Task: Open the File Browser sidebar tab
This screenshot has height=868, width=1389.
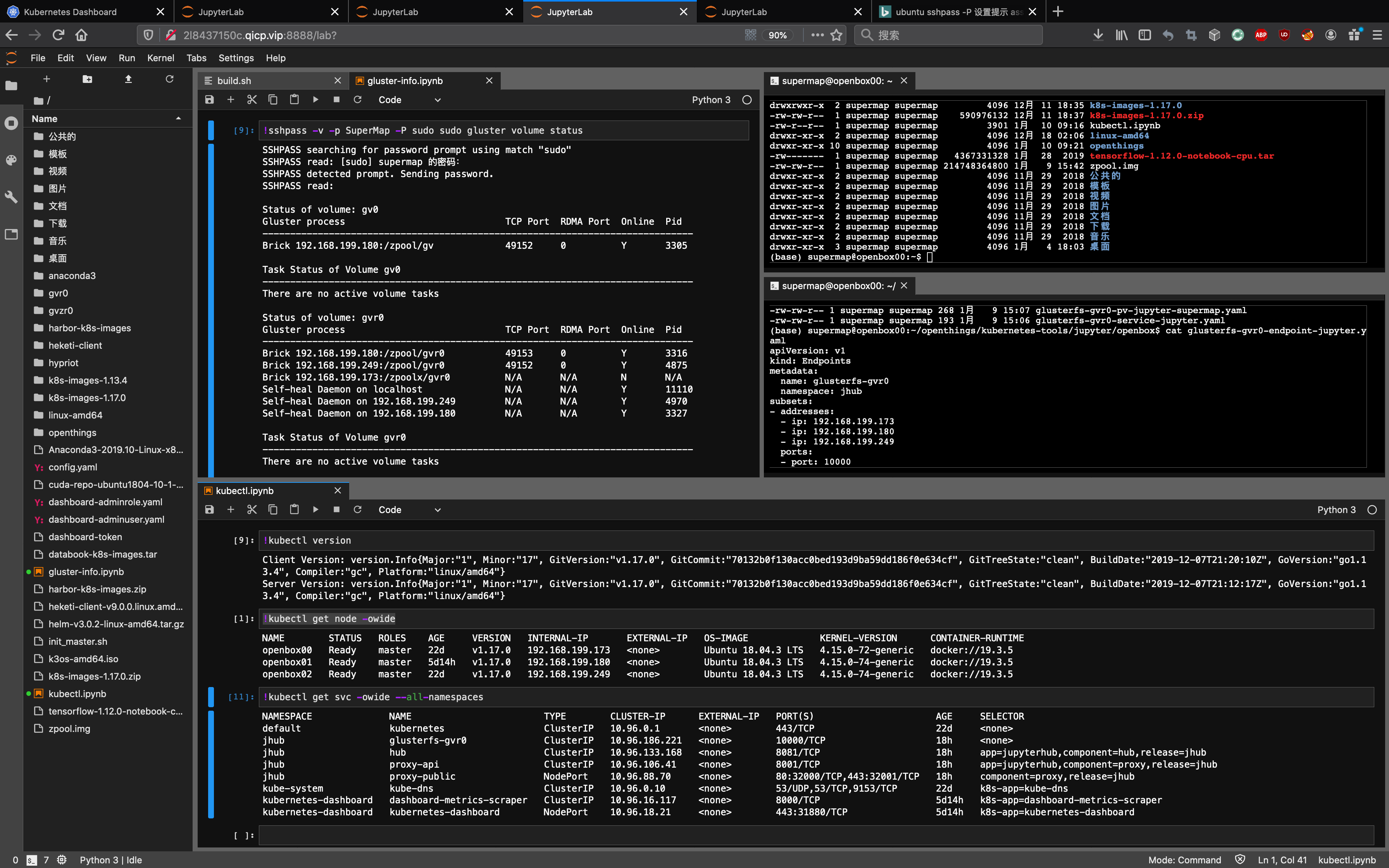Action: click(x=11, y=86)
